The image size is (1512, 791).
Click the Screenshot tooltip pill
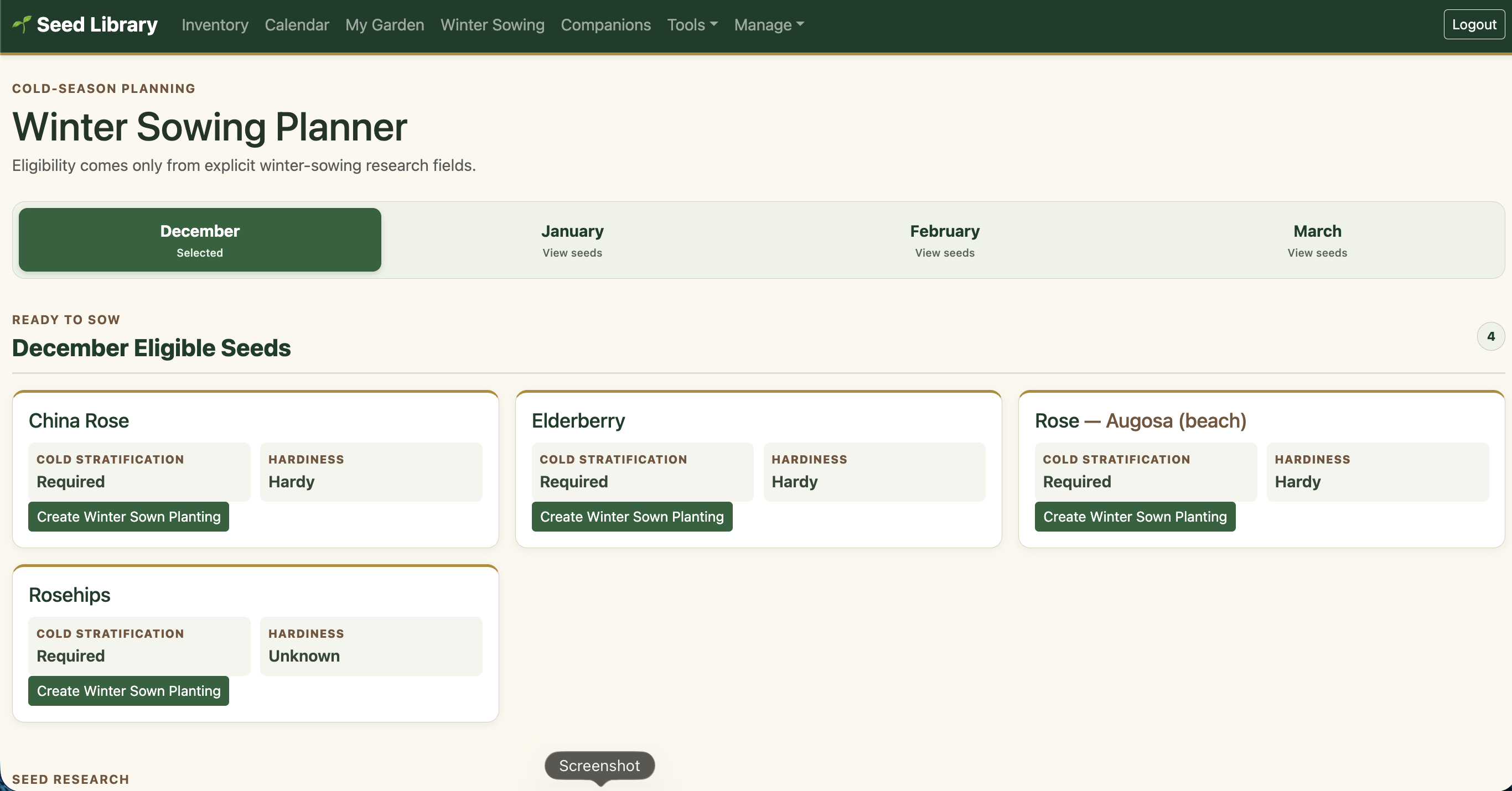tap(599, 766)
